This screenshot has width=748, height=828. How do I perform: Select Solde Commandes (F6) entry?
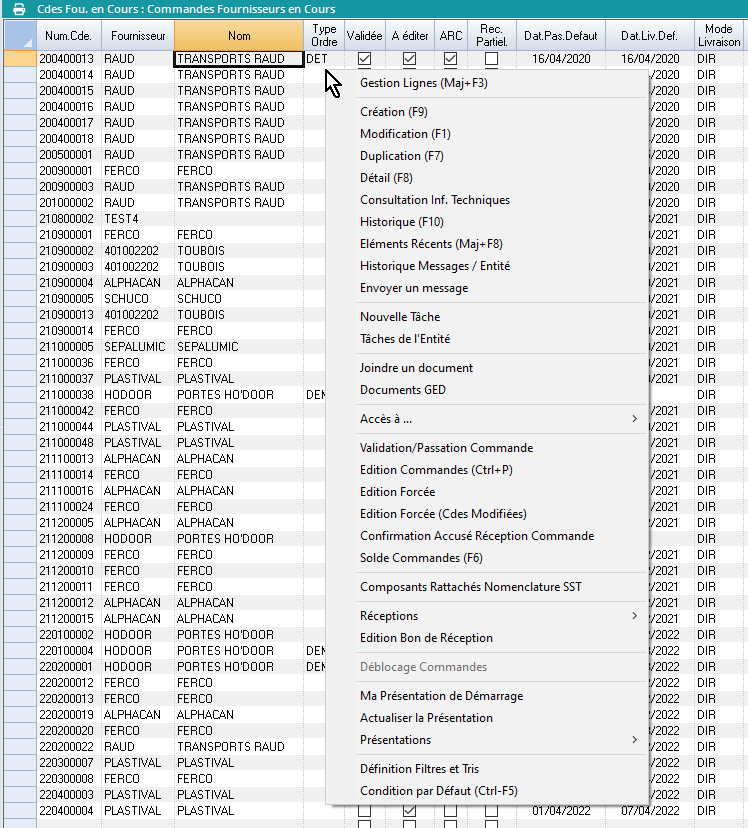[421, 558]
